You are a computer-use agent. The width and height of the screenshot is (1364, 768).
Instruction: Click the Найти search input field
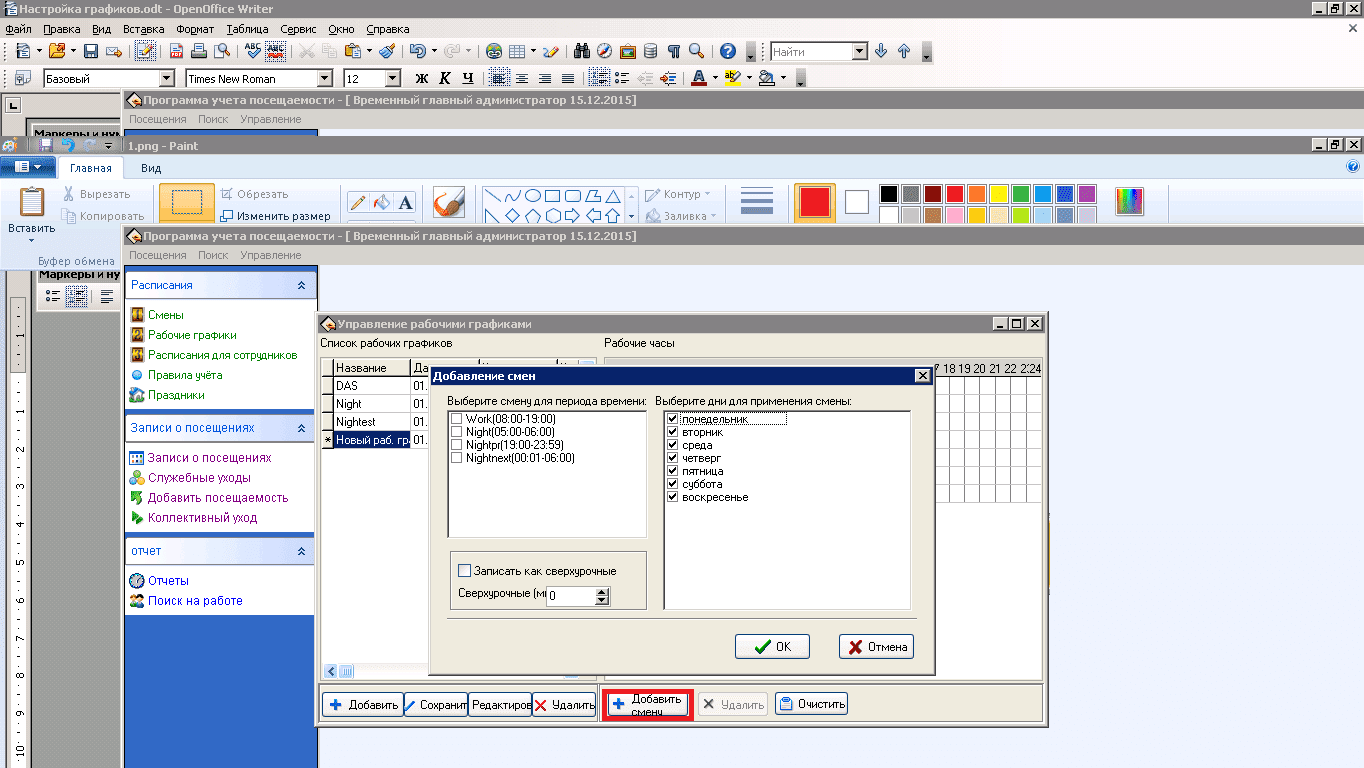coord(811,51)
